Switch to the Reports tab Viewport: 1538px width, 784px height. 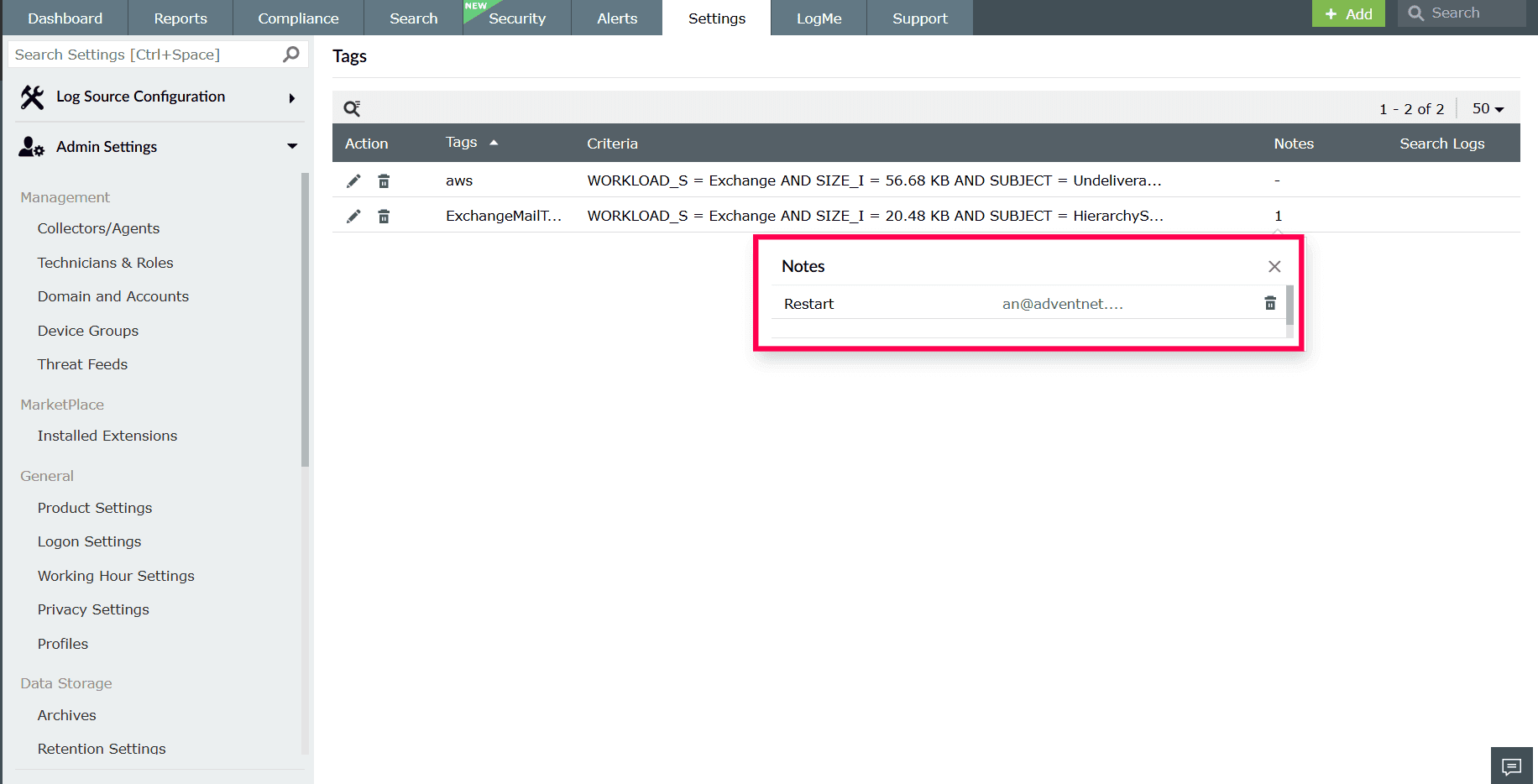180,18
